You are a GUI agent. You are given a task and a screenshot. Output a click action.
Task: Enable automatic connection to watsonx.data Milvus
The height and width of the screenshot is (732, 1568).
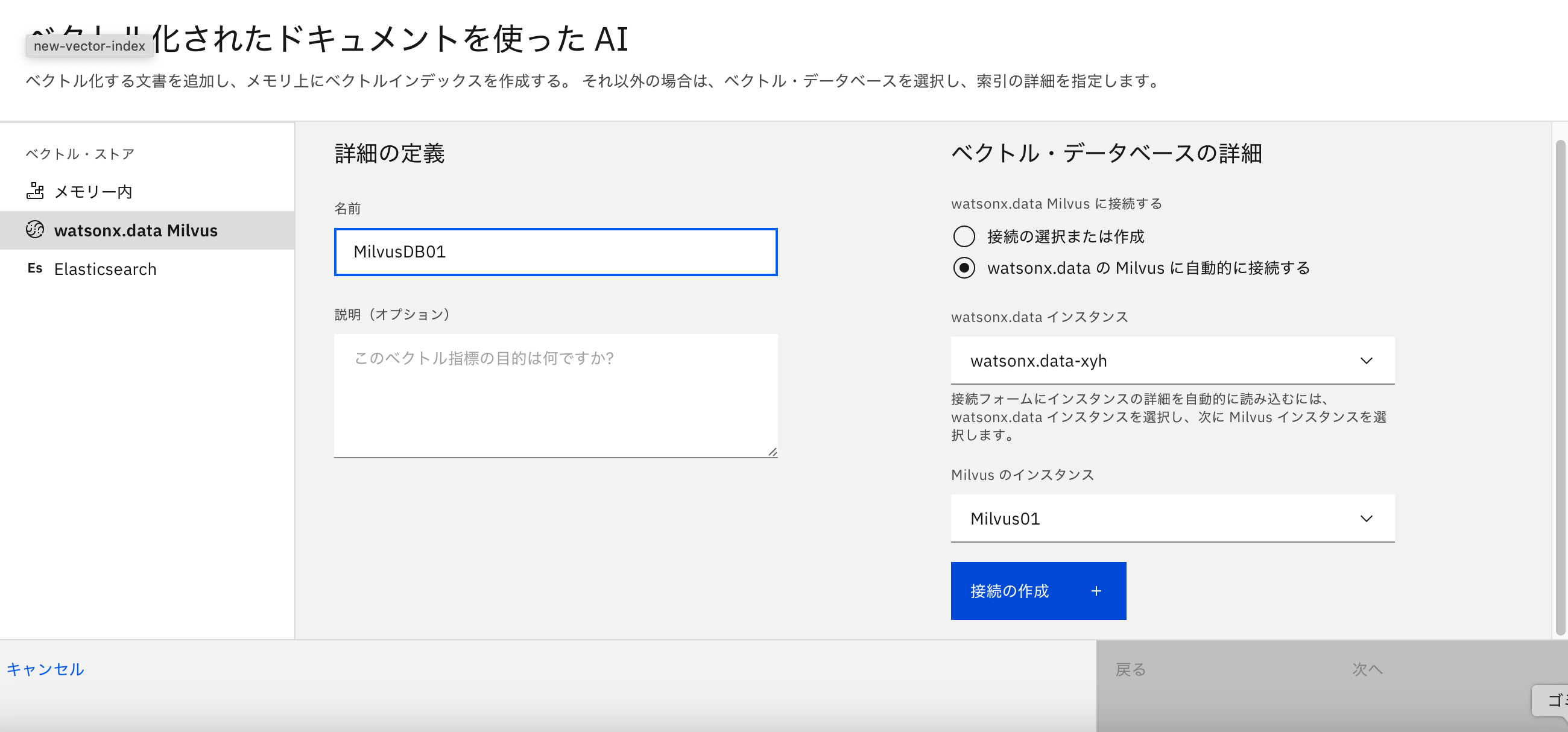point(964,268)
